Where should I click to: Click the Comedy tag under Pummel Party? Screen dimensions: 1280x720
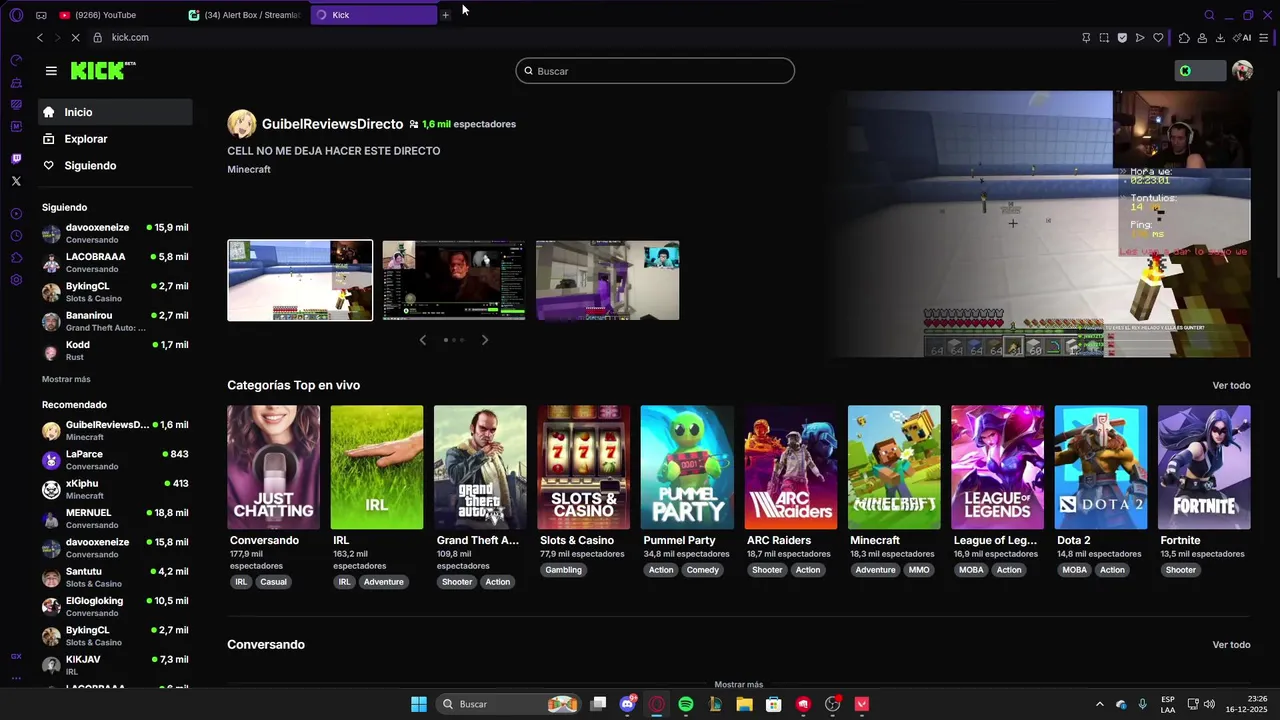coord(703,570)
